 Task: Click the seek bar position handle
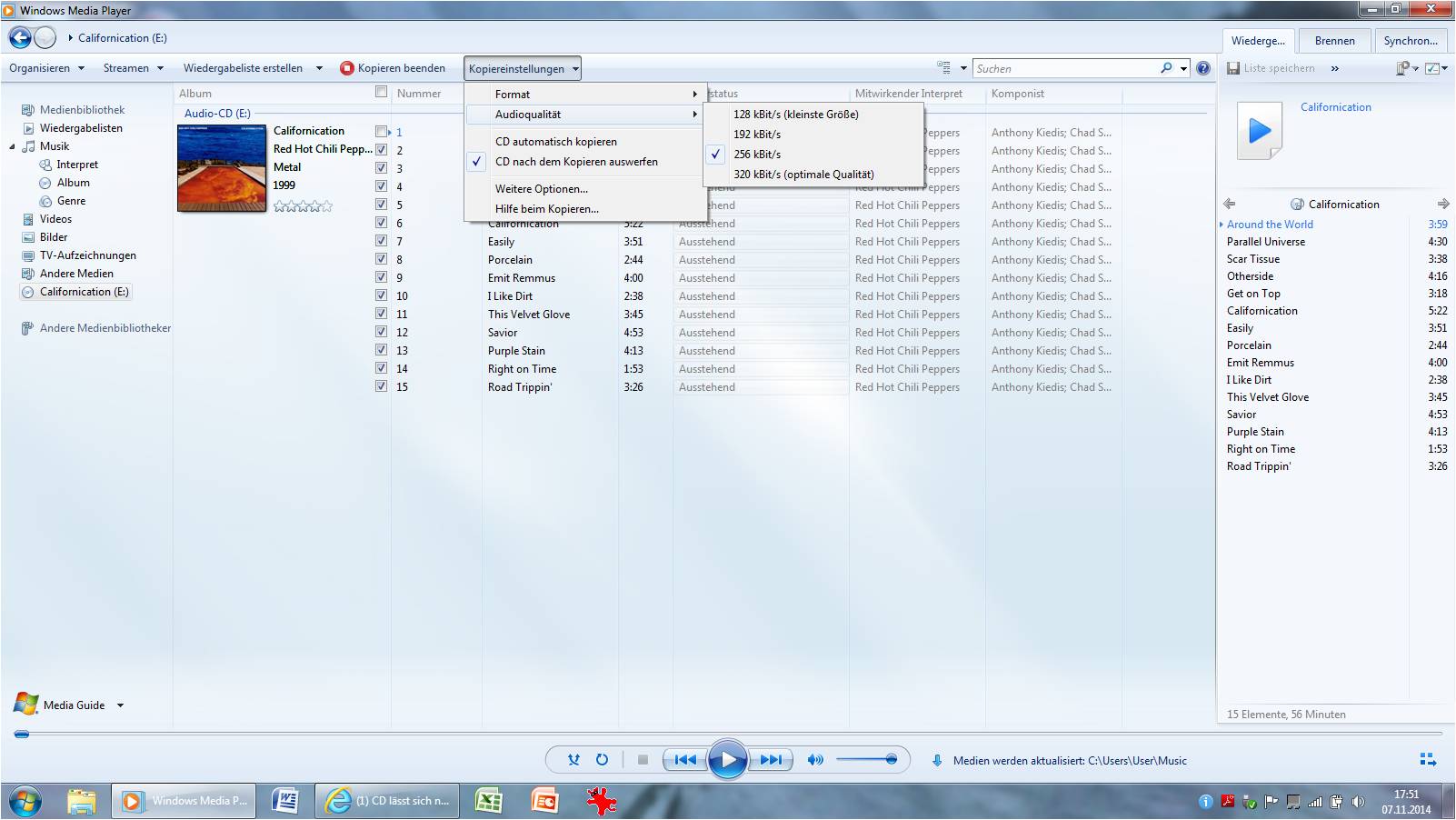point(22,734)
